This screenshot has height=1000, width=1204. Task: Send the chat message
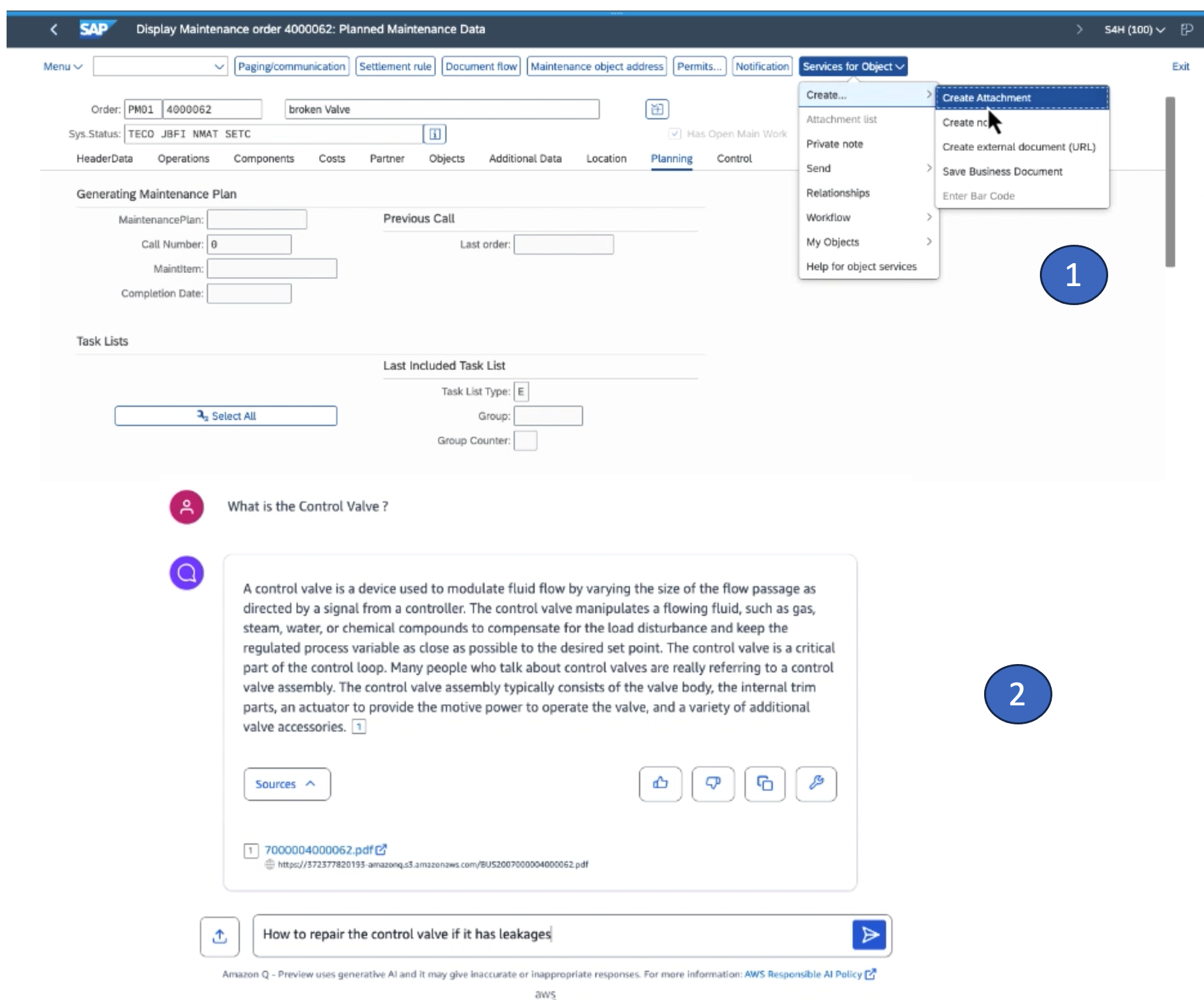pyautogui.click(x=869, y=934)
